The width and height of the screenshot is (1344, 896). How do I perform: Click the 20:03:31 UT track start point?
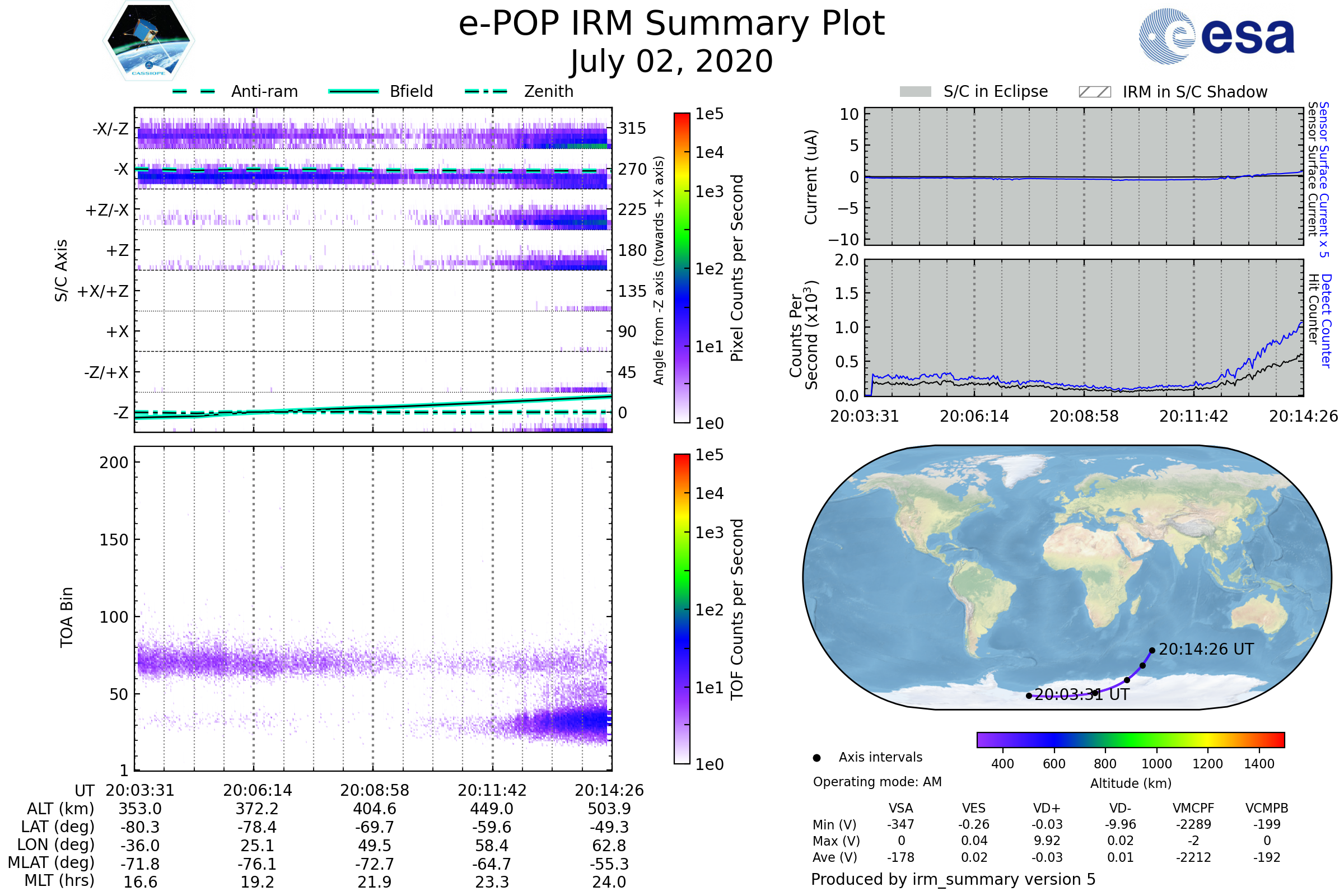[x=1029, y=696]
